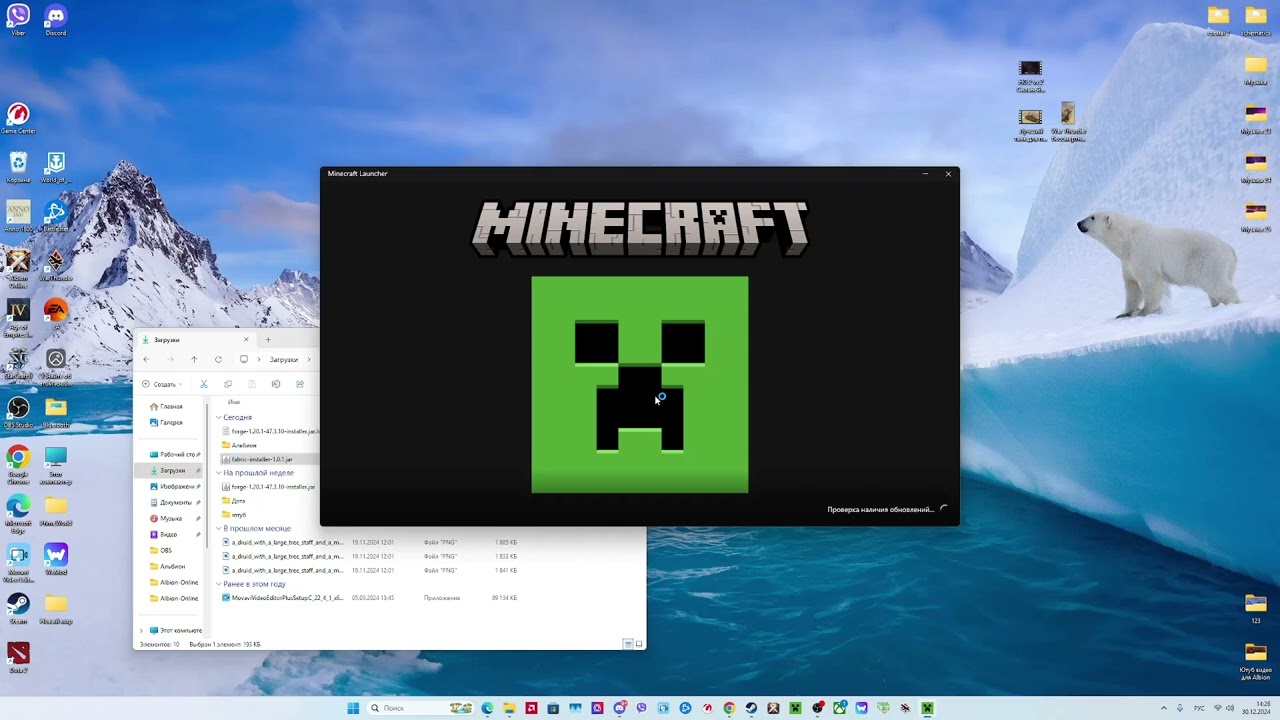Click the Chrome icon in the taskbar

[729, 708]
